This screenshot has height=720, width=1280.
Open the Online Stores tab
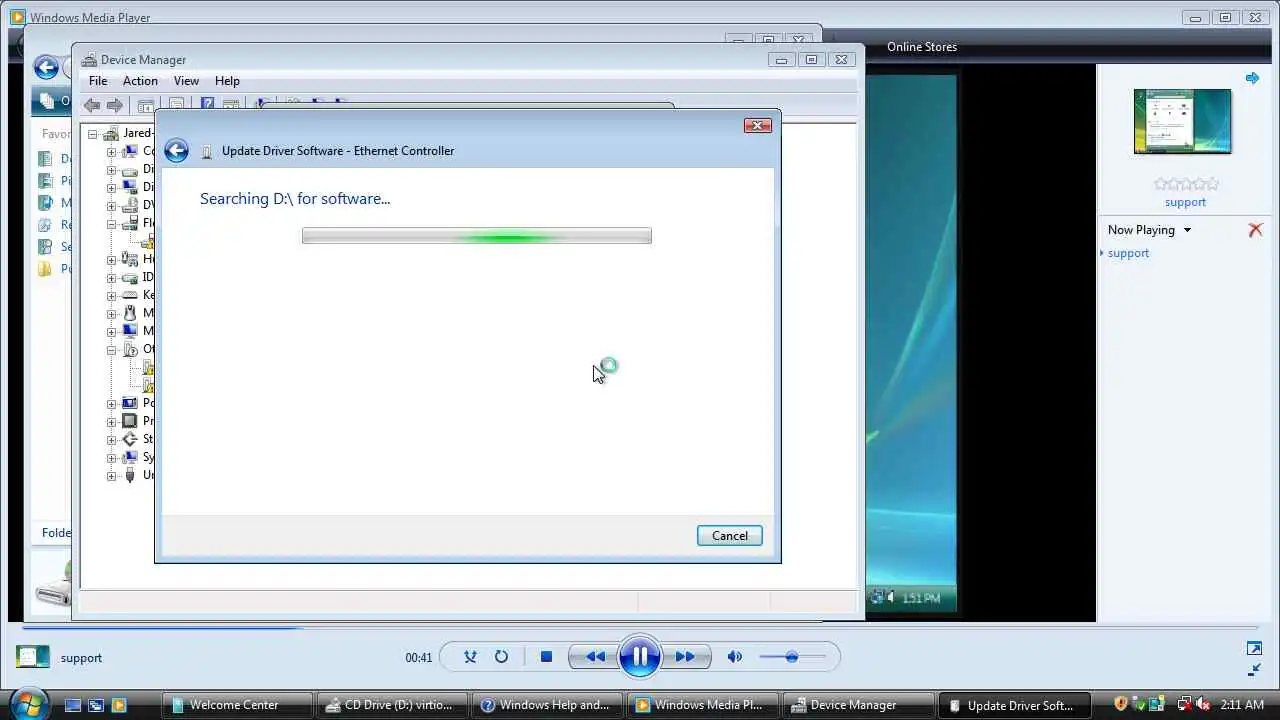pyautogui.click(x=922, y=47)
